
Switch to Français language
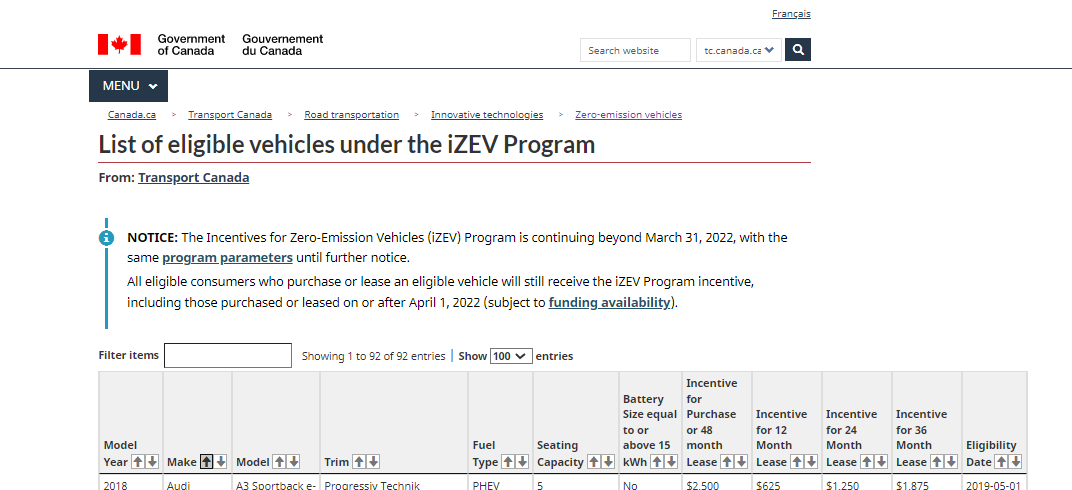(791, 14)
